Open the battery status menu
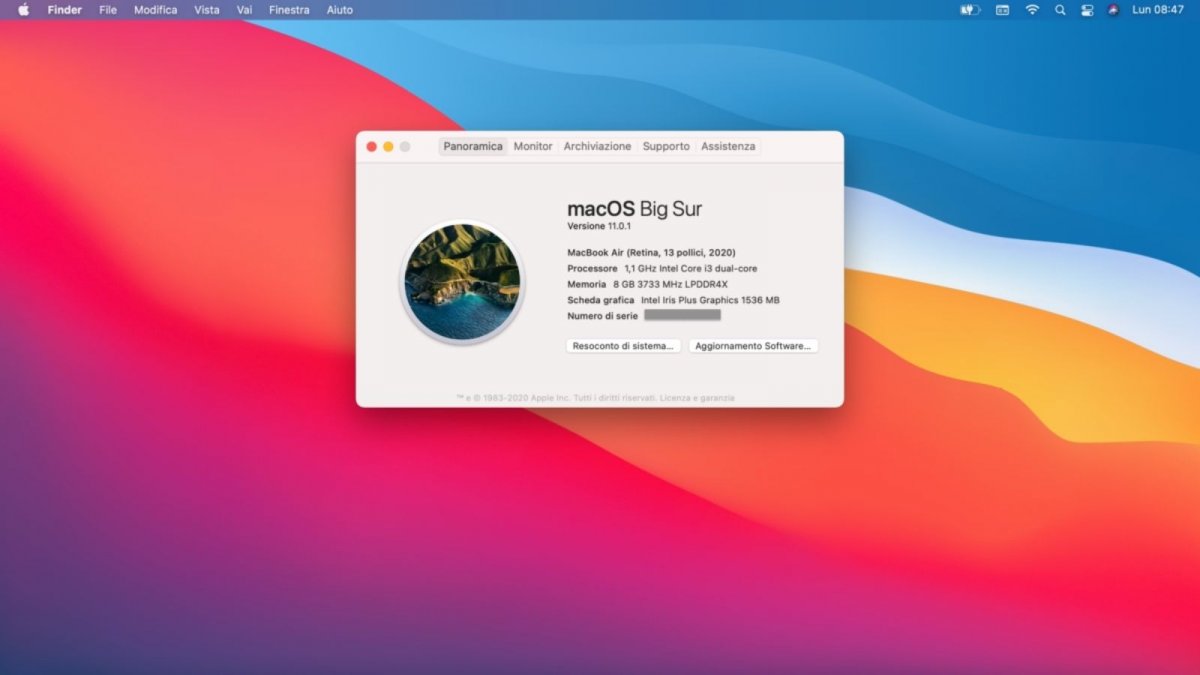Screen dimensions: 1200x675 [968, 9]
